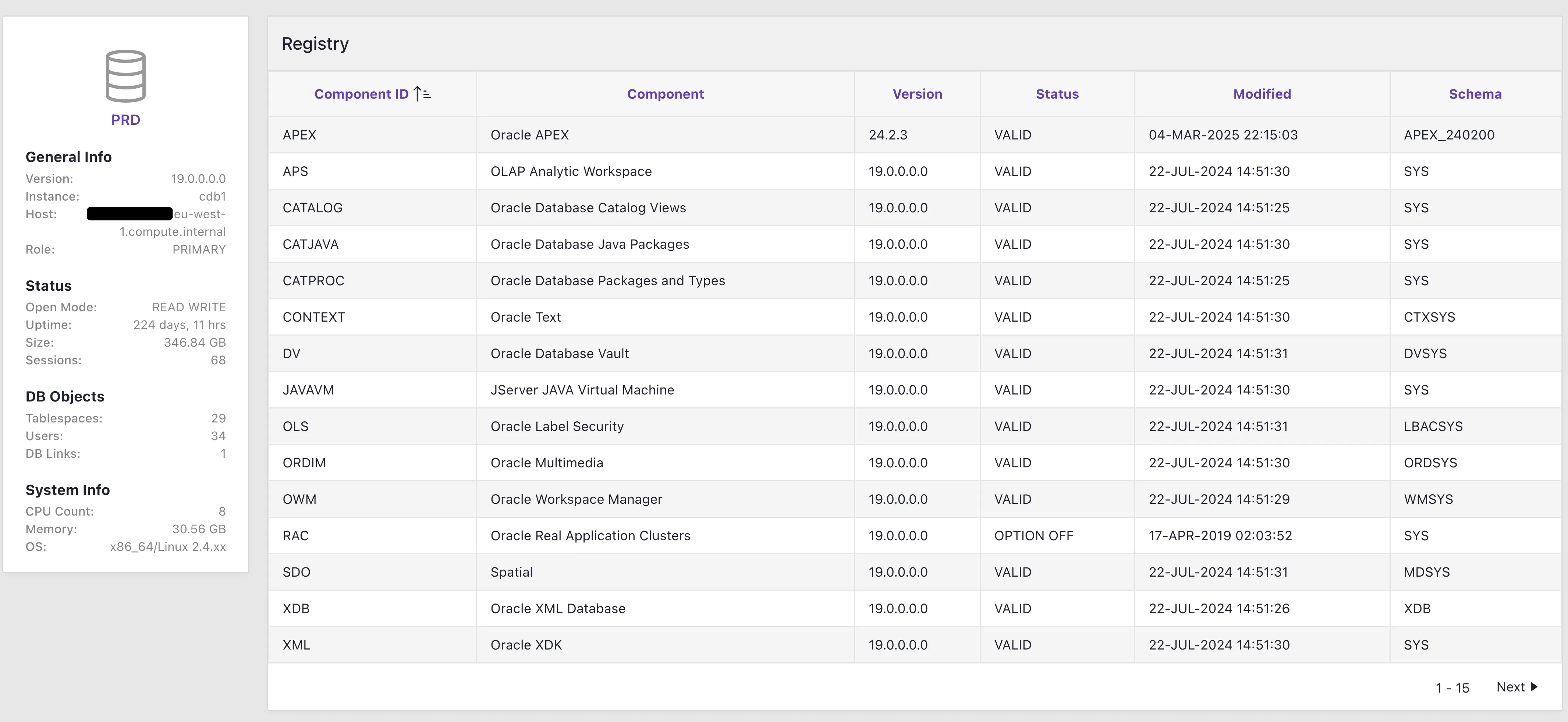The image size is (1568, 722).
Task: Click the WMSYS schema value
Action: coord(1428,499)
